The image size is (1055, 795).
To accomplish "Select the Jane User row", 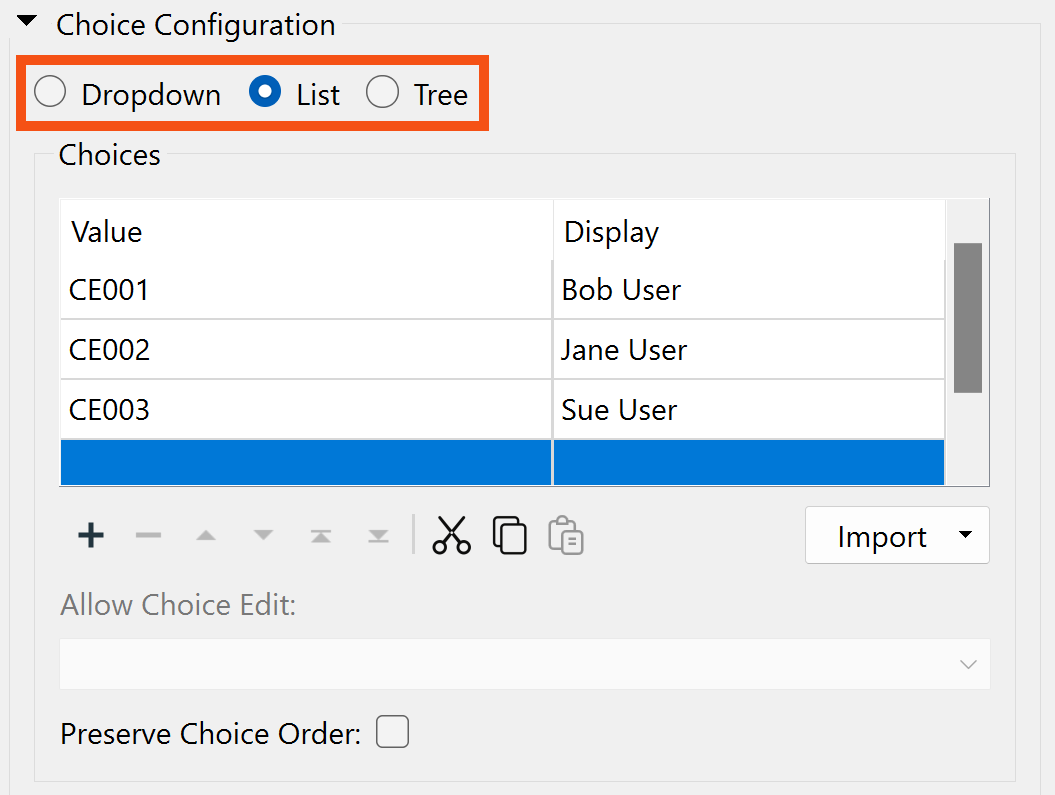I will coord(300,349).
